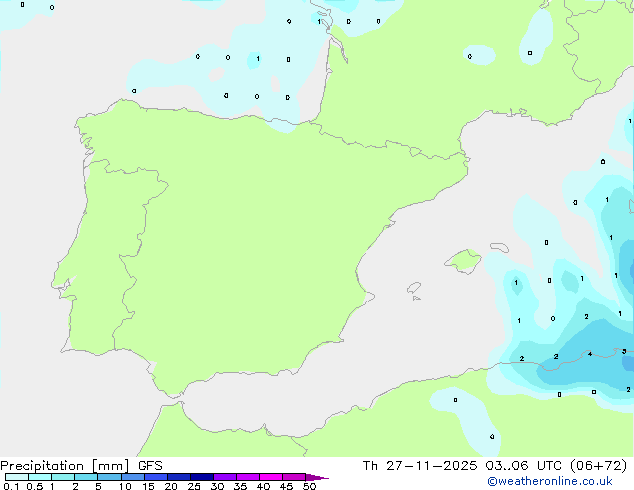This screenshot has width=634, height=490.
Task: Click the 5–10 mm legend color box
Action: (110, 477)
